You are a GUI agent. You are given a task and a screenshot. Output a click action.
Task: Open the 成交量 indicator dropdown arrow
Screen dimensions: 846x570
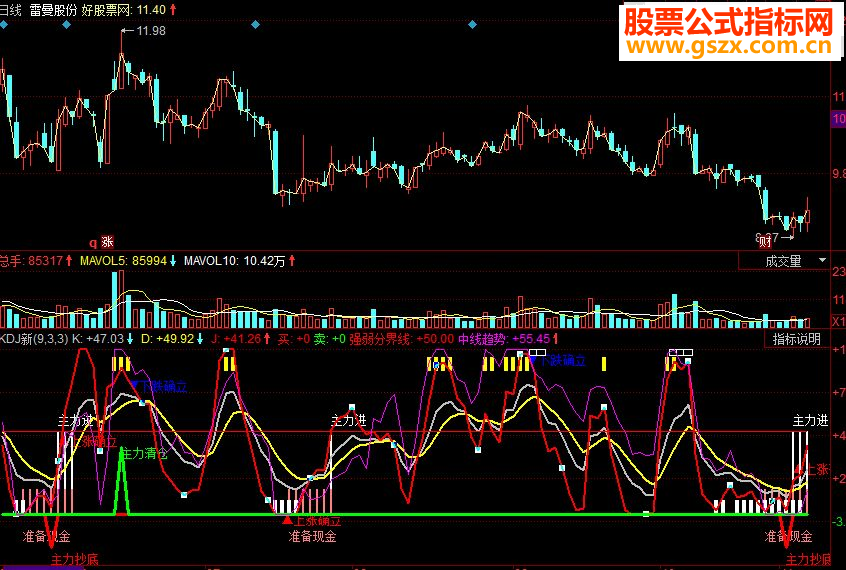(x=822, y=260)
